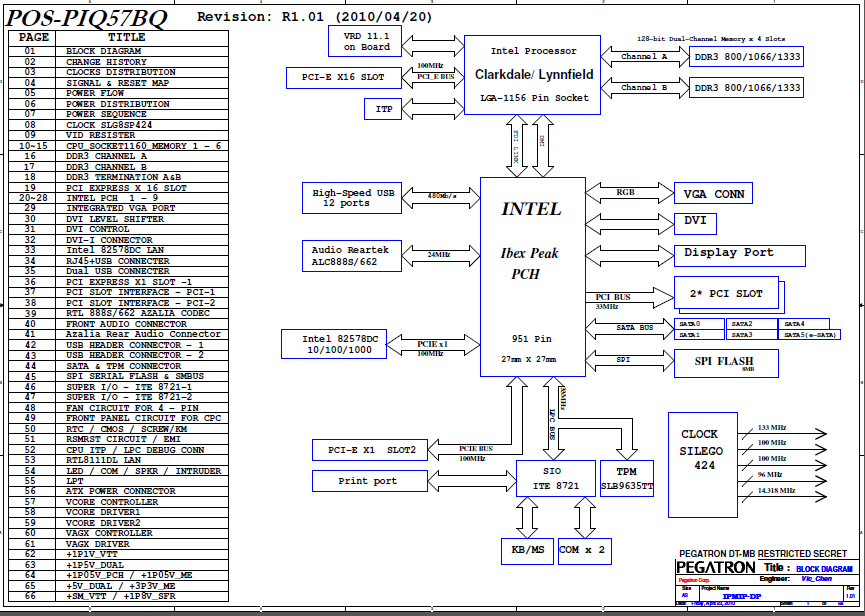Screen dimensions: 865x616
Task: Select the PCI-E X16 SLOT block
Action: pyautogui.click(x=342, y=77)
